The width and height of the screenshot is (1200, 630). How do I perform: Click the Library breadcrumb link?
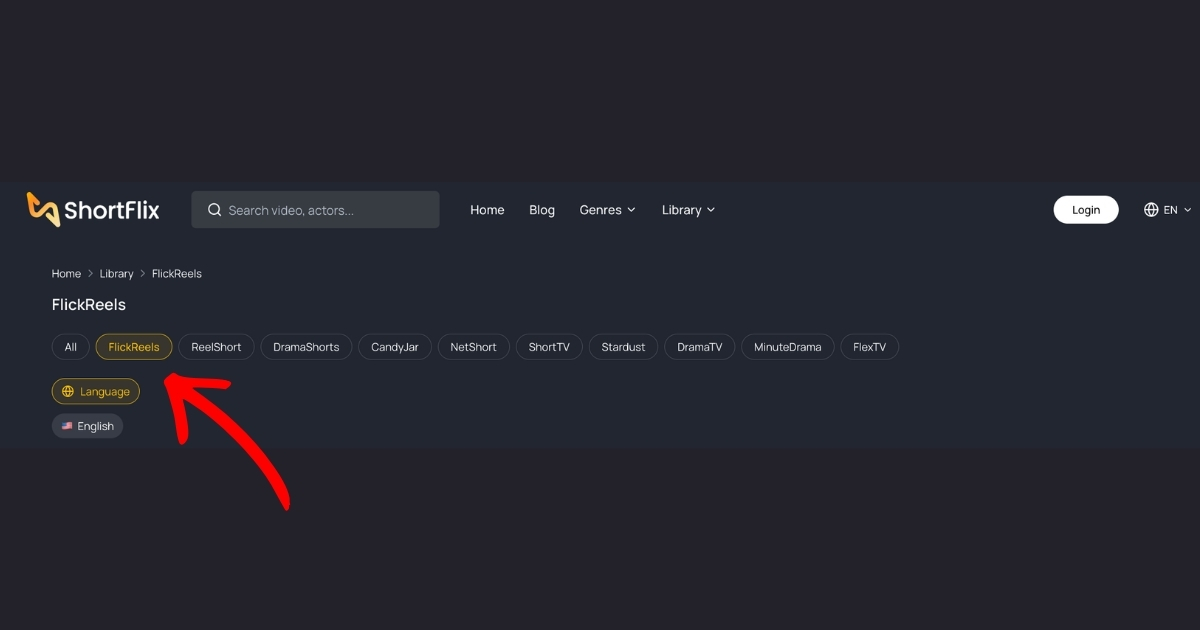click(116, 273)
